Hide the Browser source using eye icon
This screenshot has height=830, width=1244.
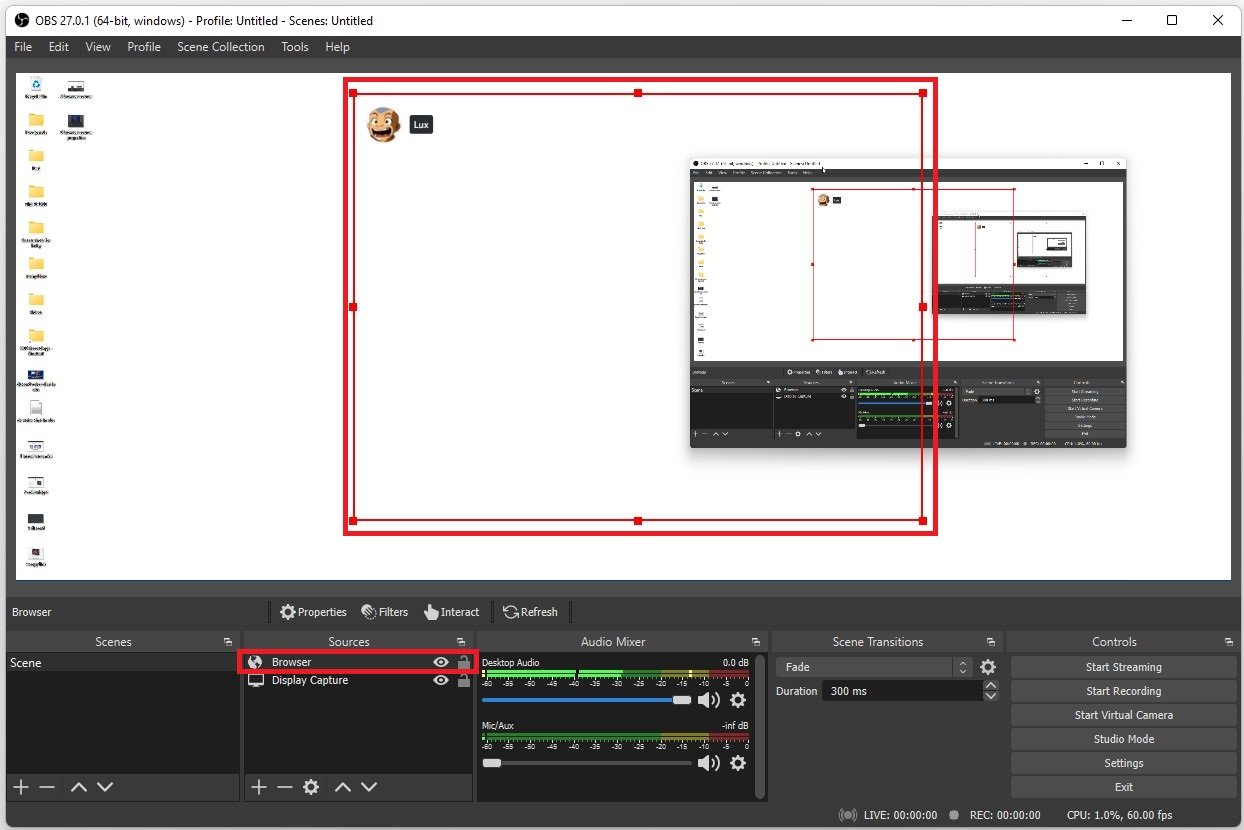440,662
